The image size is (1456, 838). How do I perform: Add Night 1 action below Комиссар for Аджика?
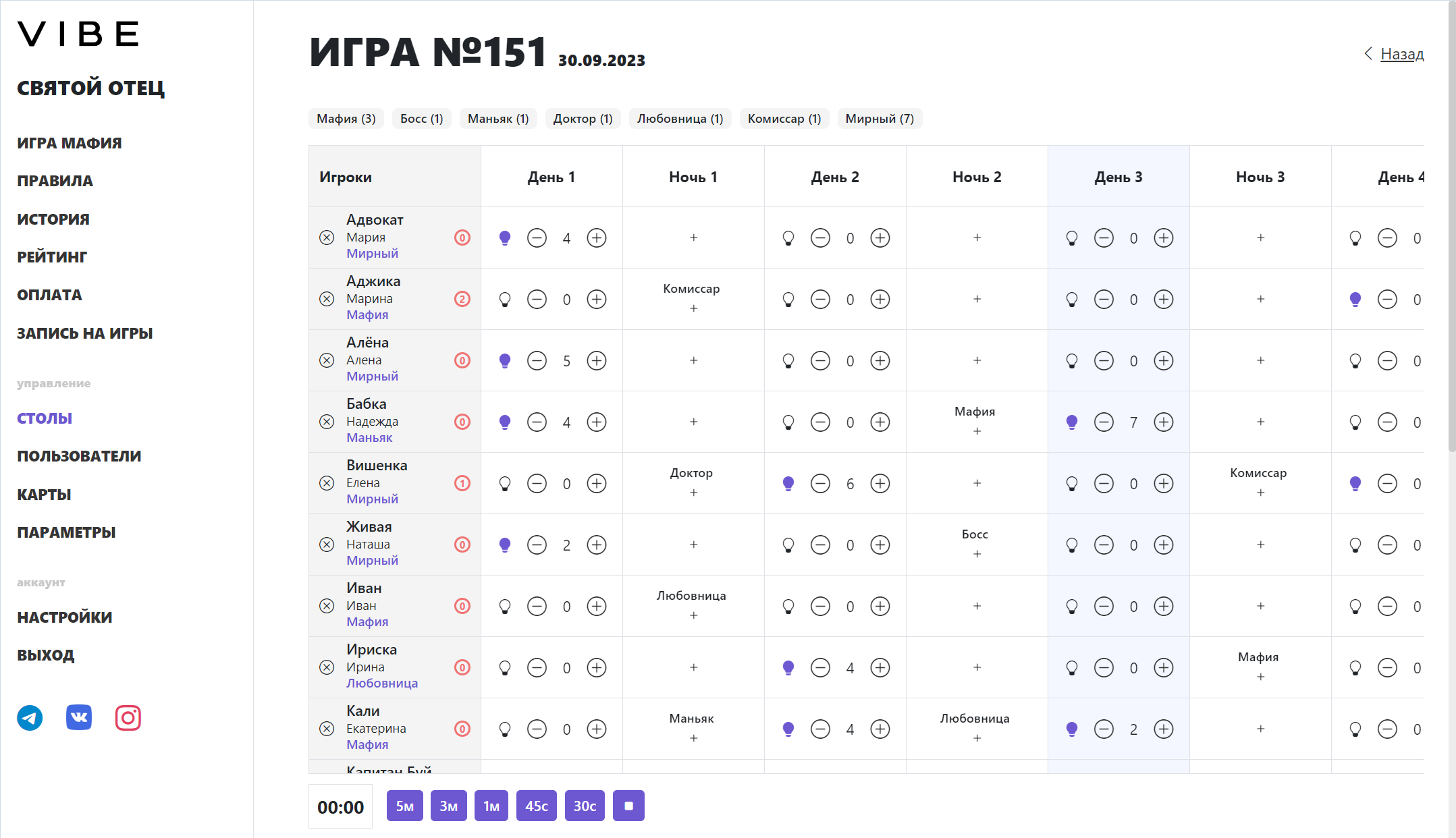point(694,308)
